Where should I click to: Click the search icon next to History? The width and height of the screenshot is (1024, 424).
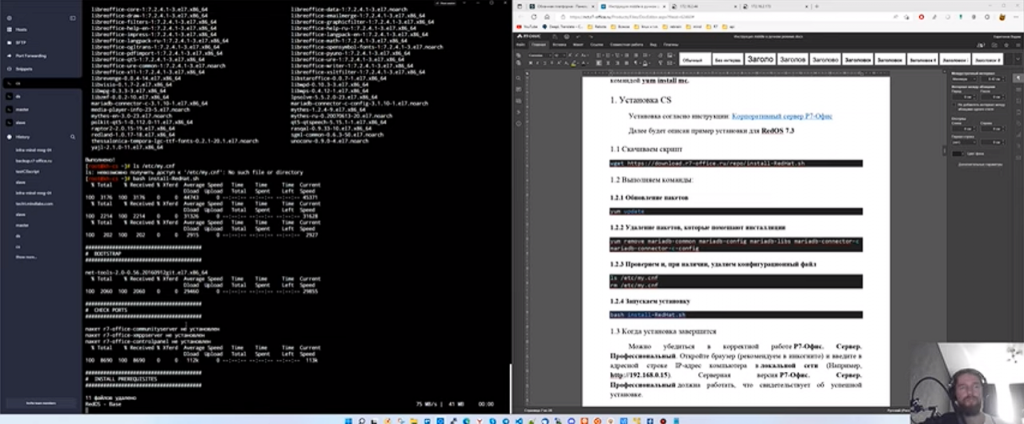pyautogui.click(x=72, y=137)
